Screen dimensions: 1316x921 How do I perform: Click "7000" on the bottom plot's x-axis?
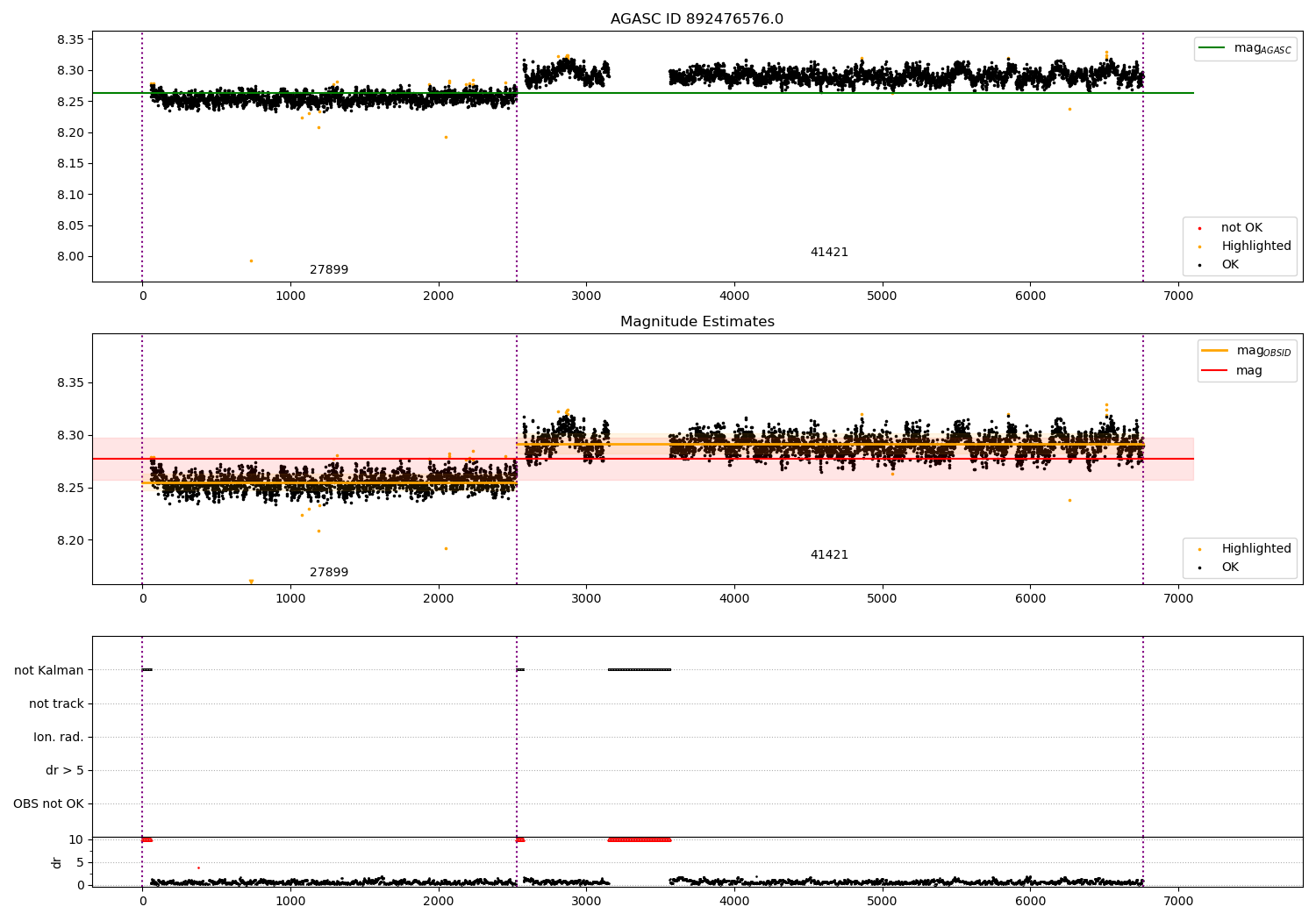1178,901
